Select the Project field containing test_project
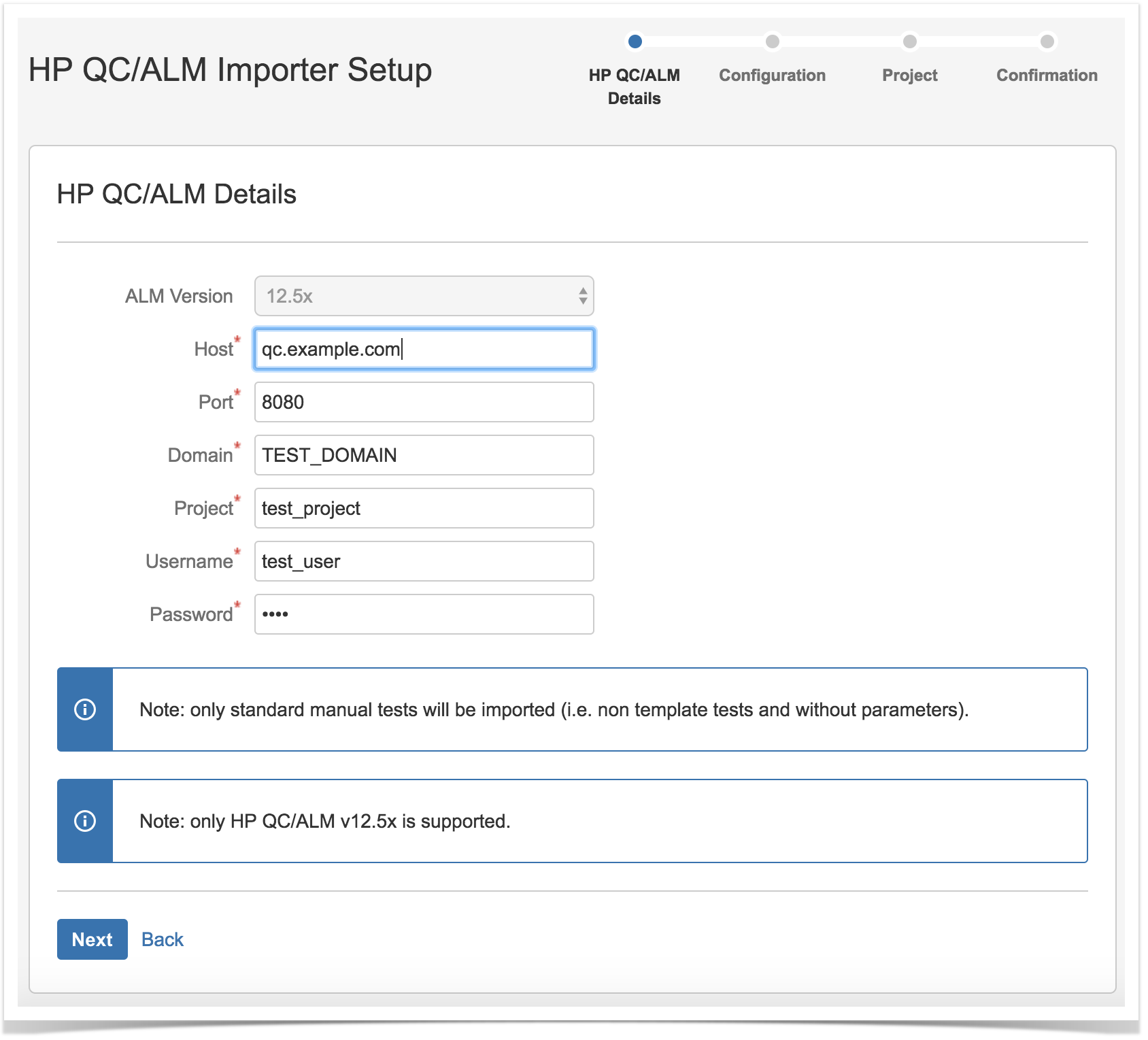1148x1040 pixels. tap(424, 508)
